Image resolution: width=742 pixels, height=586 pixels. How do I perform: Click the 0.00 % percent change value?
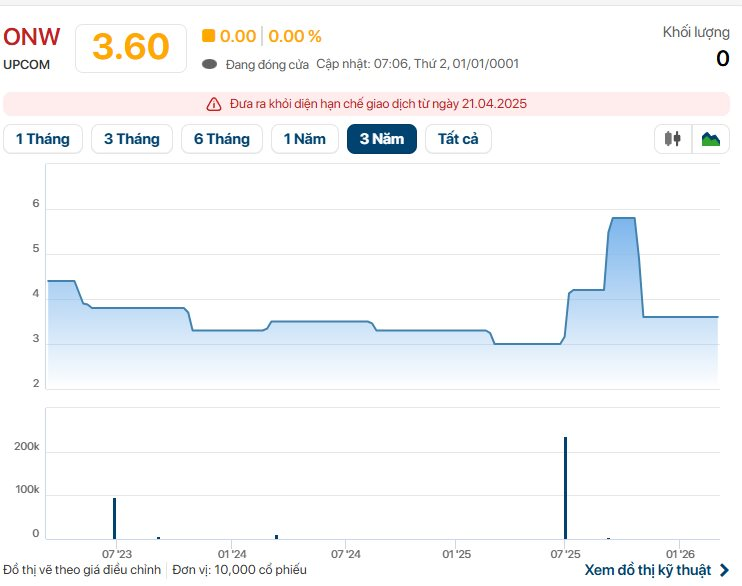point(295,36)
